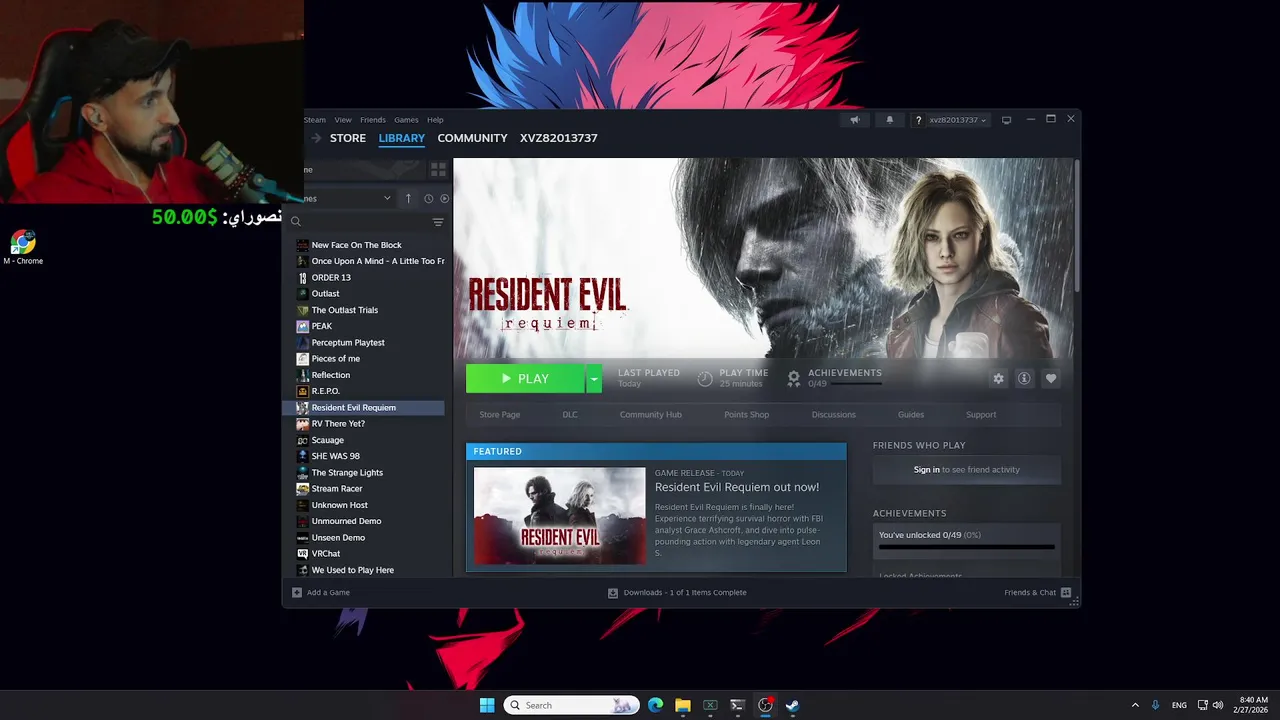Open 'Resident Evil Requiem out now!' headline
This screenshot has width=1280, height=720.
pyautogui.click(x=737, y=487)
